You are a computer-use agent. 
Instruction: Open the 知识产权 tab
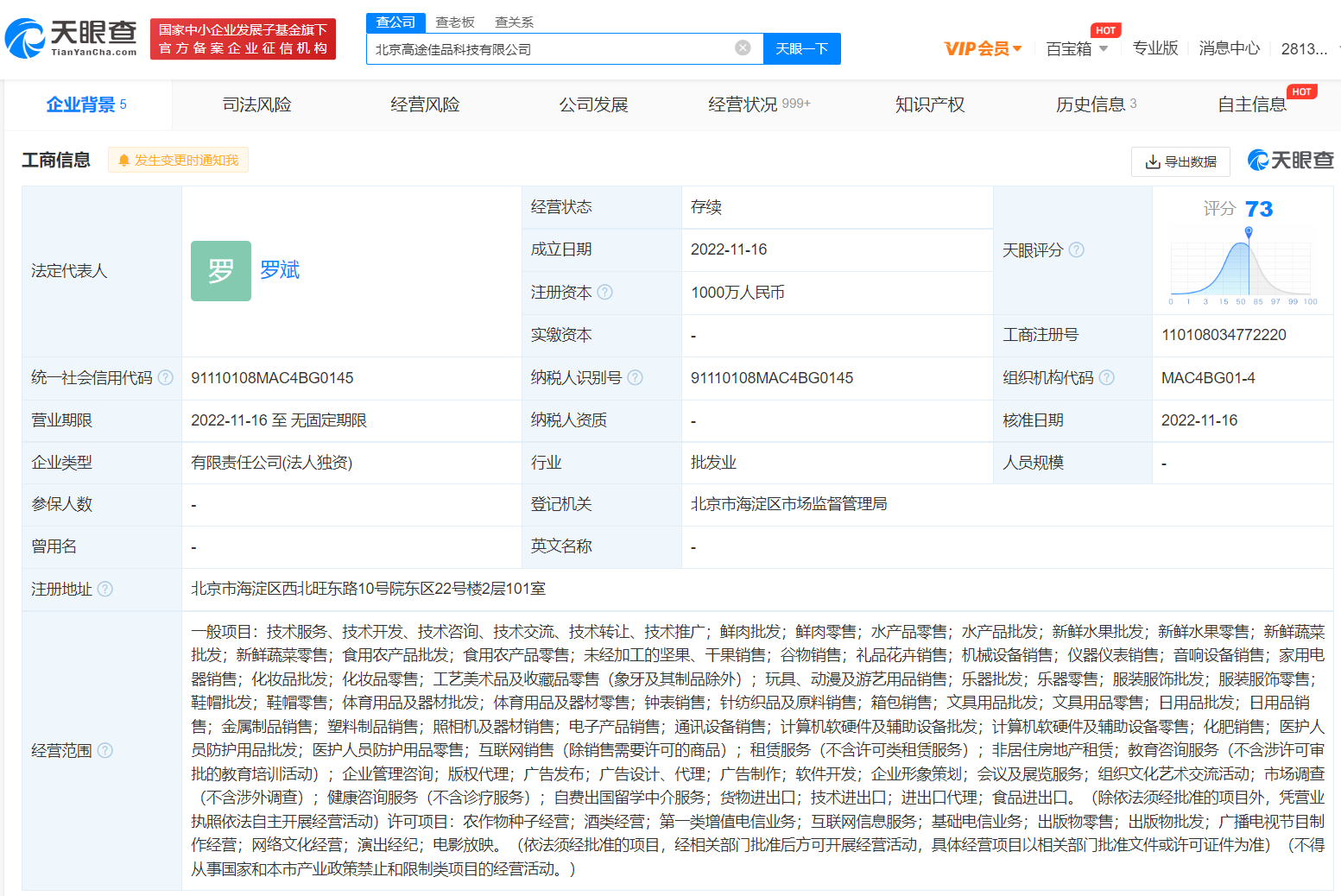coord(930,104)
